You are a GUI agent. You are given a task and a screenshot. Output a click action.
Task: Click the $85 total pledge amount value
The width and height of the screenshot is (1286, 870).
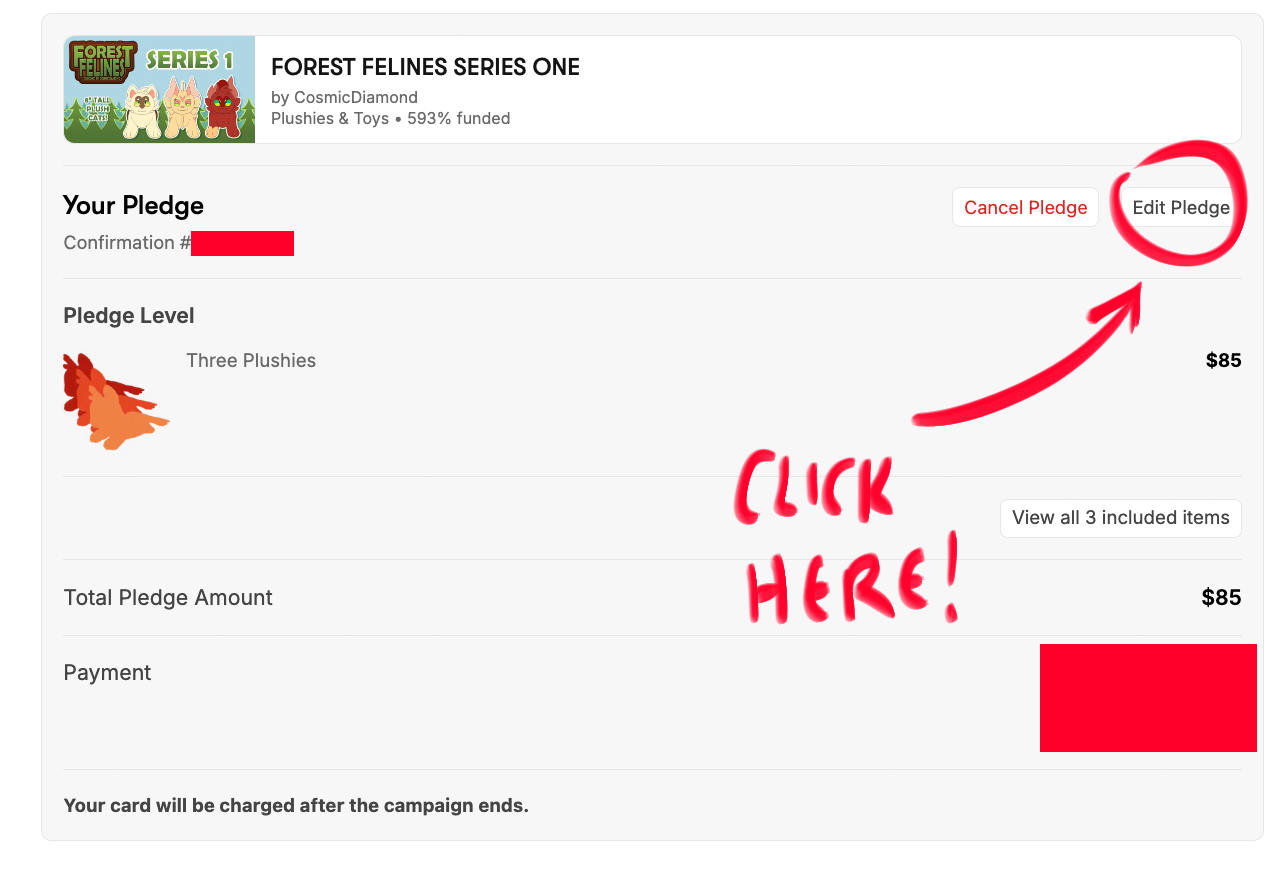pos(1221,598)
